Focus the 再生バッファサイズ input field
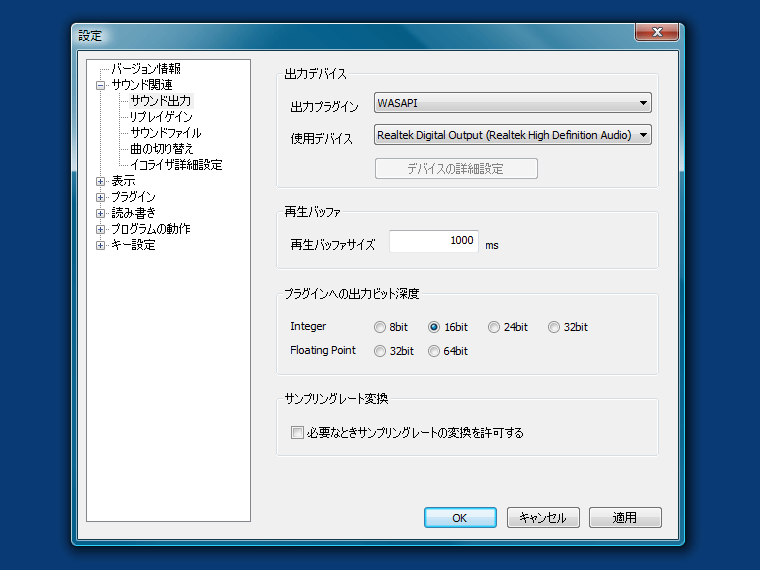The height and width of the screenshot is (570, 760). (x=434, y=241)
